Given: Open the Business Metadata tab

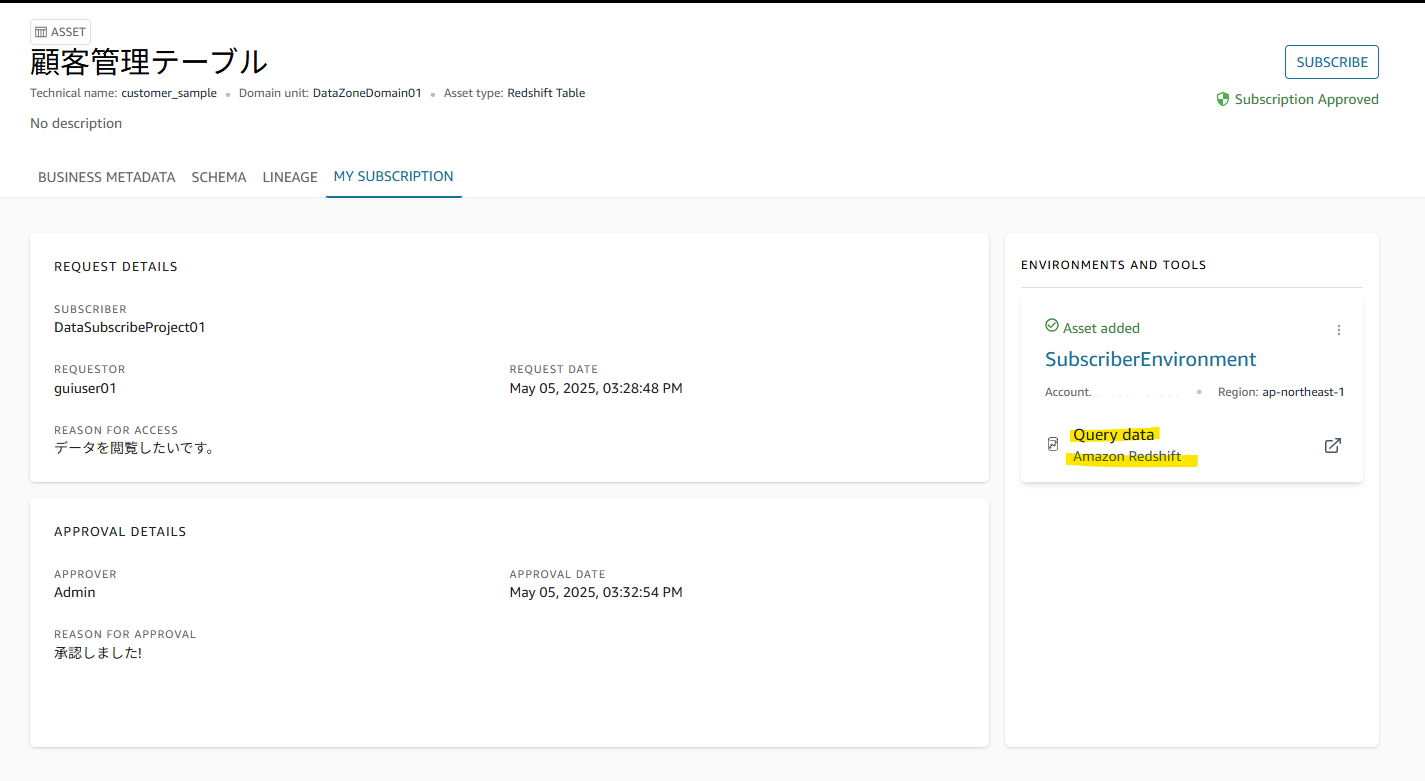Looking at the screenshot, I should pyautogui.click(x=107, y=177).
